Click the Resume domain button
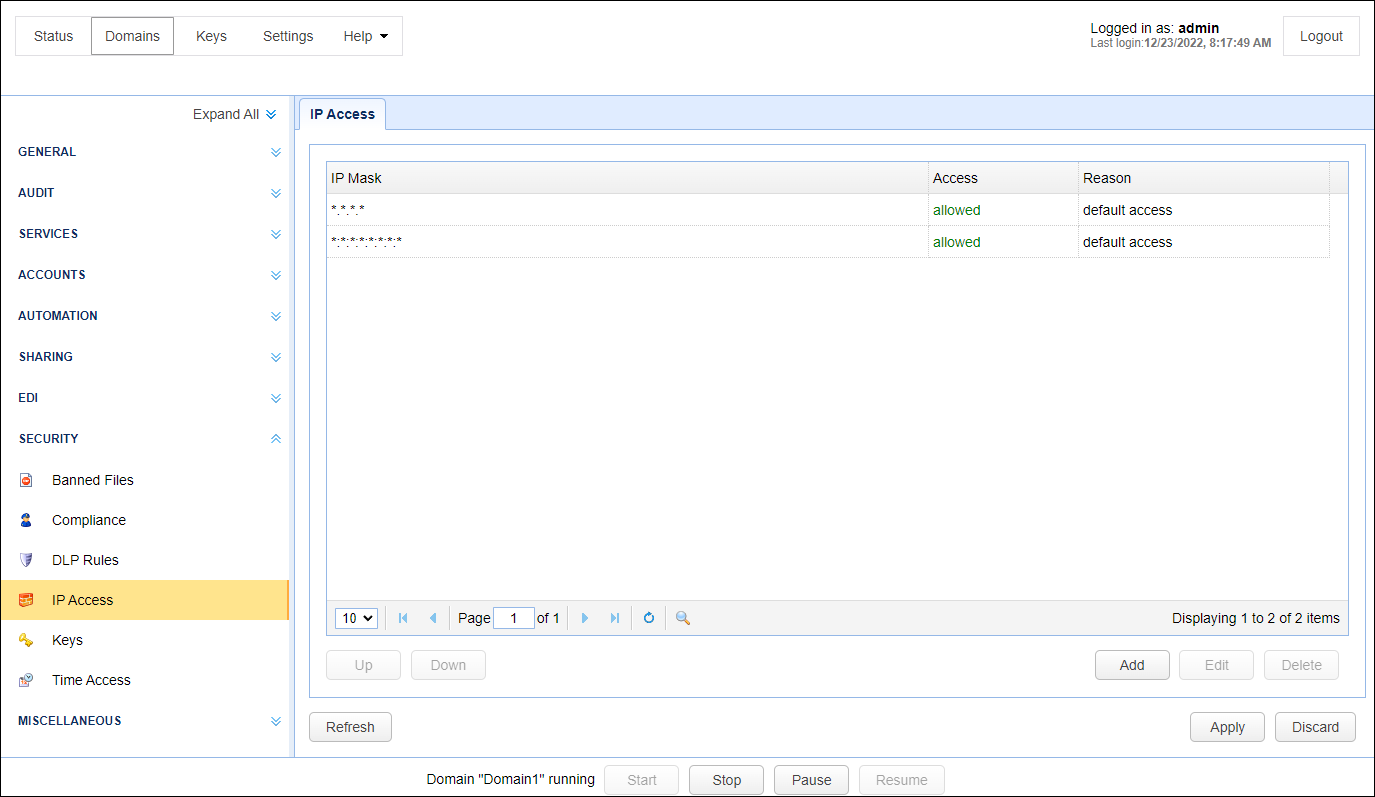Viewport: 1375px width, 797px height. click(x=901, y=780)
